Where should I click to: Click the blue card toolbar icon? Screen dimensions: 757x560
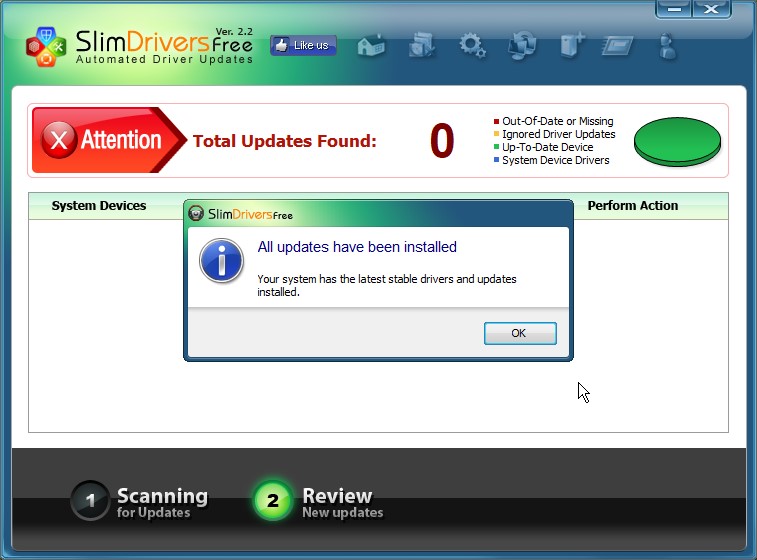617,47
